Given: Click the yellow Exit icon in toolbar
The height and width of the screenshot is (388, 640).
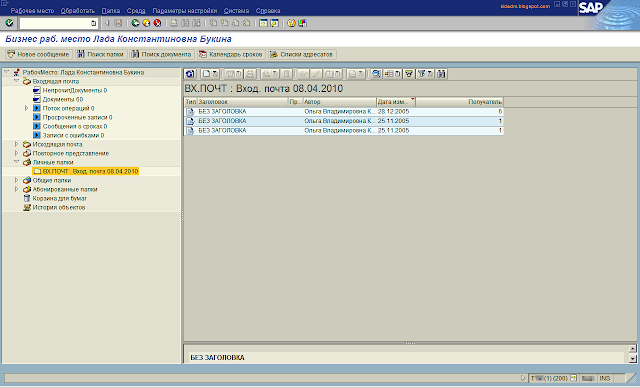Looking at the screenshot, I should point(147,23).
